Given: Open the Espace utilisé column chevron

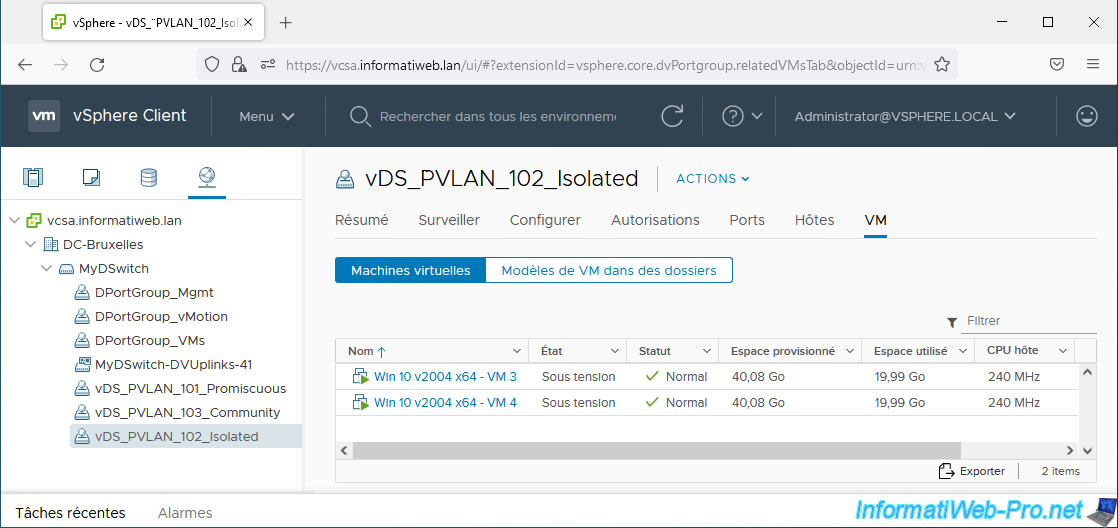Looking at the screenshot, I should tap(963, 351).
